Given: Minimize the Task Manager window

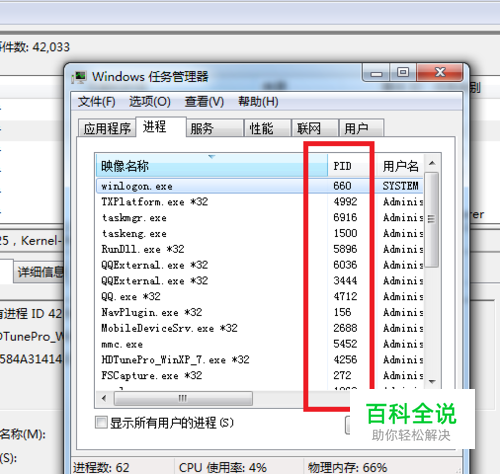Looking at the screenshot, I should point(376,72).
